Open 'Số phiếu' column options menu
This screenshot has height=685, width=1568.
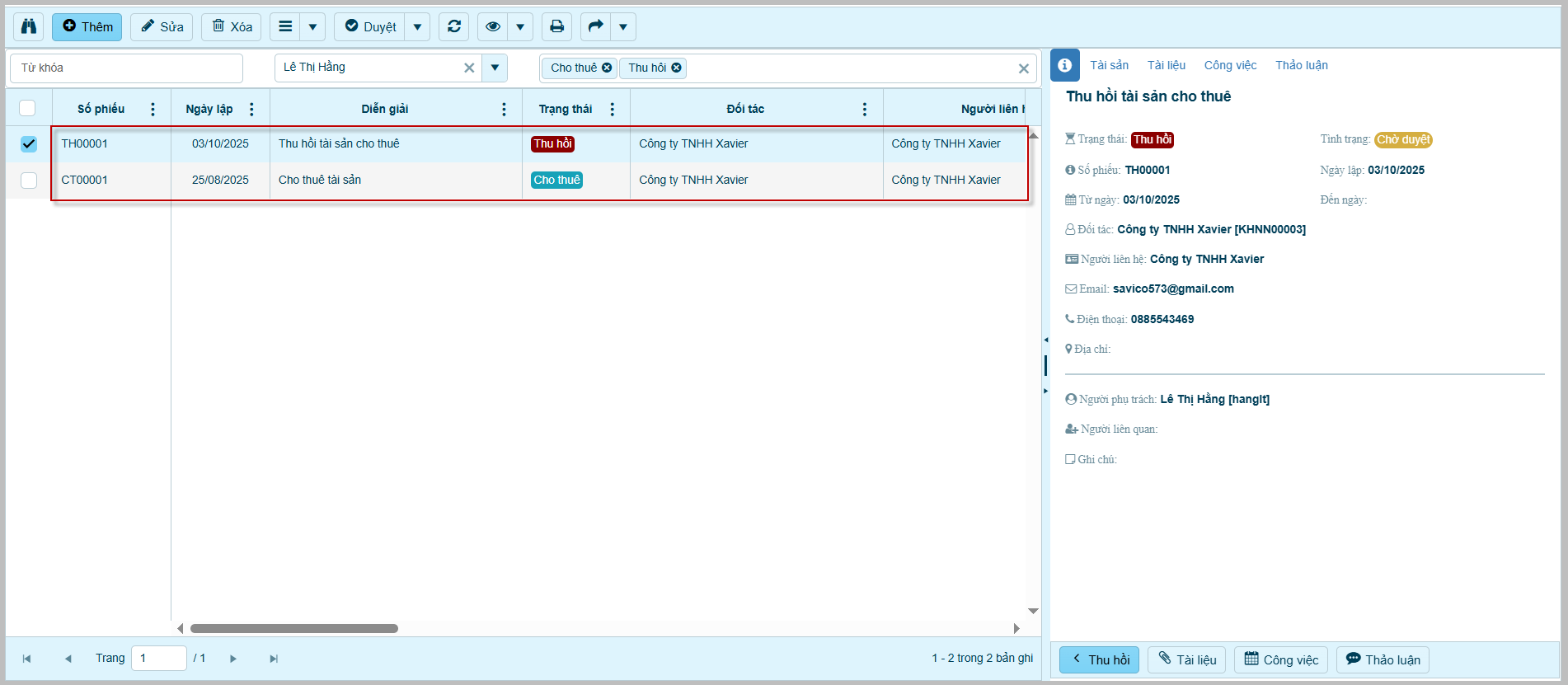pos(153,109)
